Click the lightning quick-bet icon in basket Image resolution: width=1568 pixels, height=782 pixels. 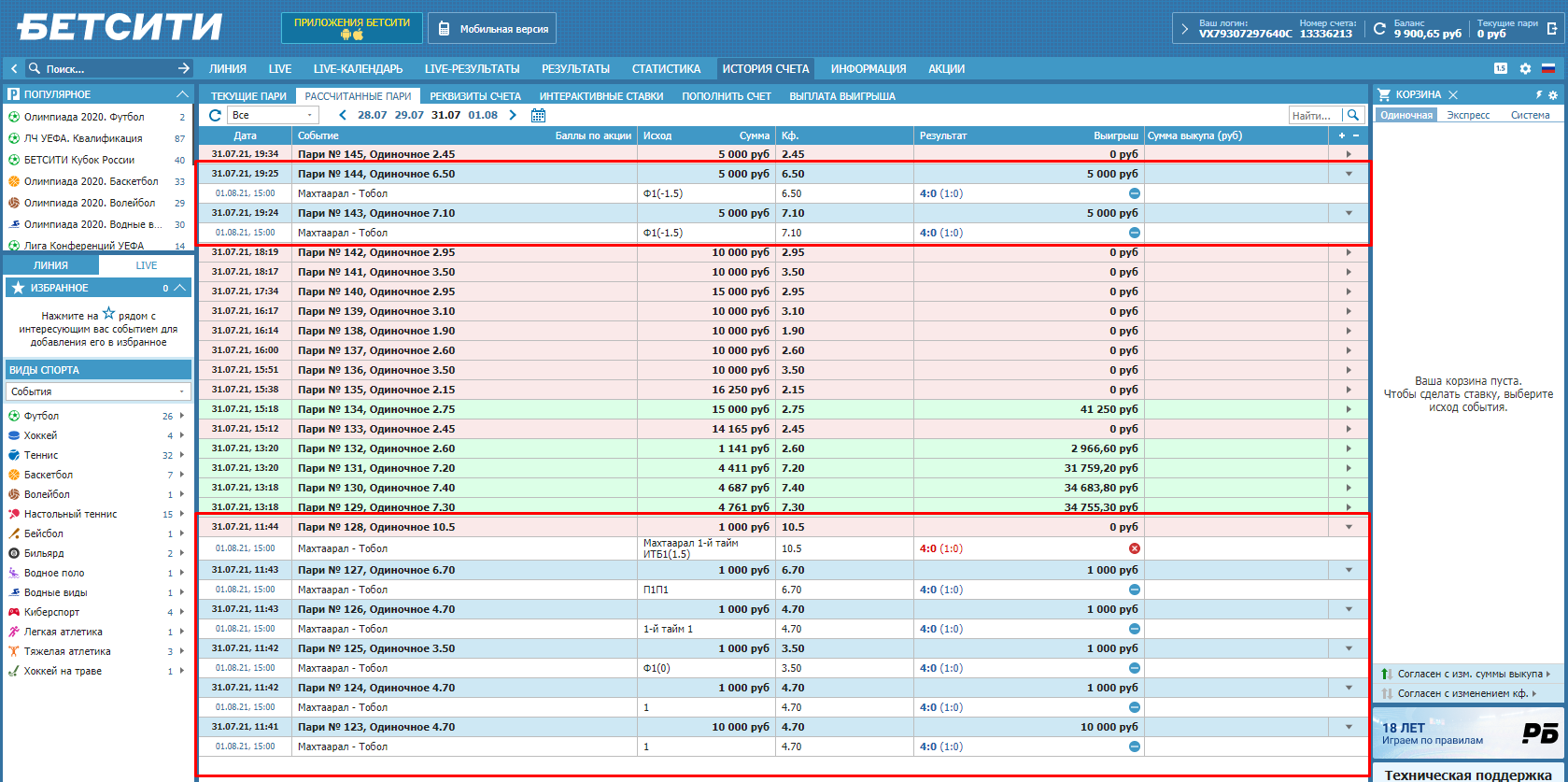coord(1539,95)
